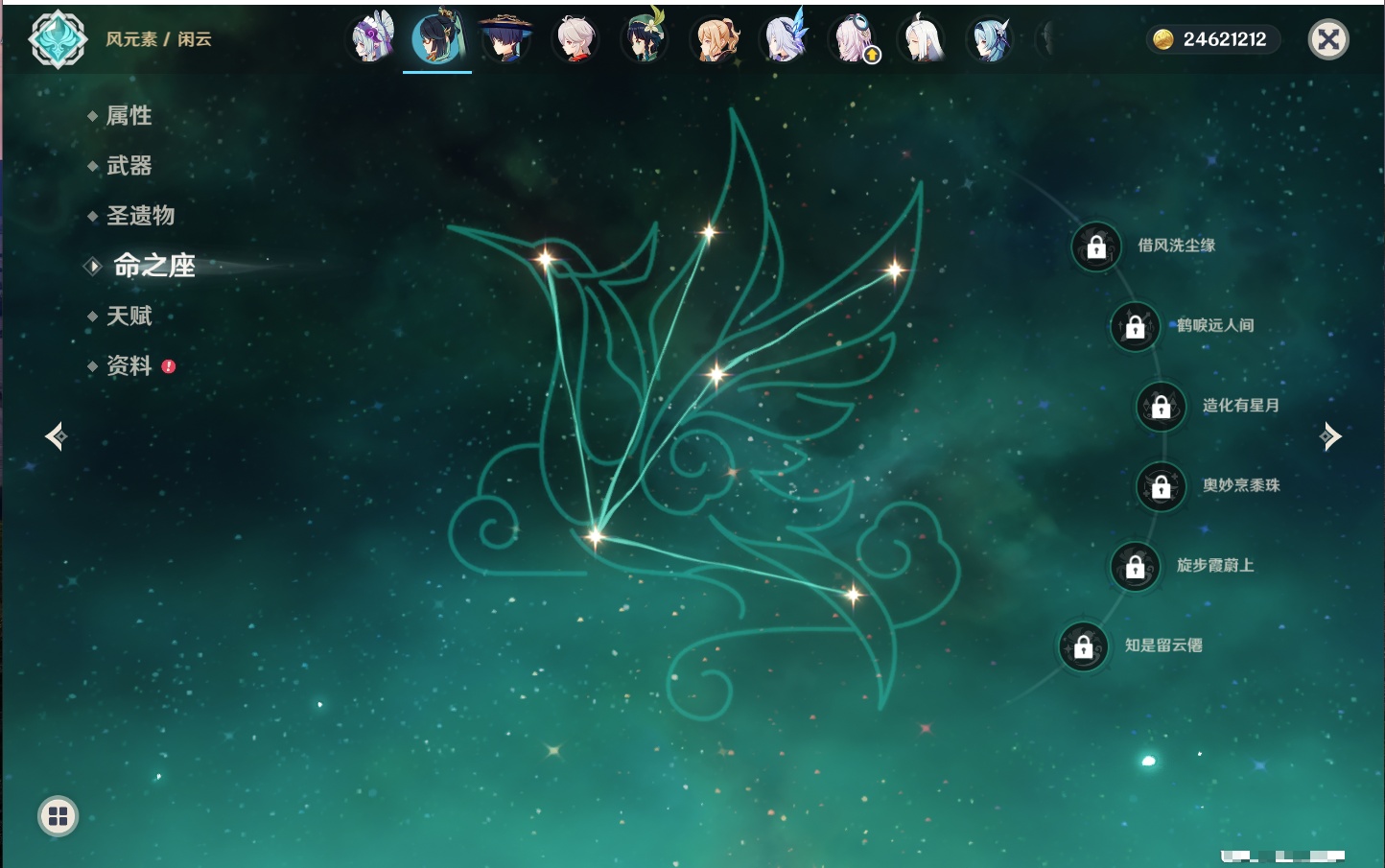Image resolution: width=1385 pixels, height=868 pixels.
Task: Open the 天赋 talents tab
Action: tap(129, 316)
